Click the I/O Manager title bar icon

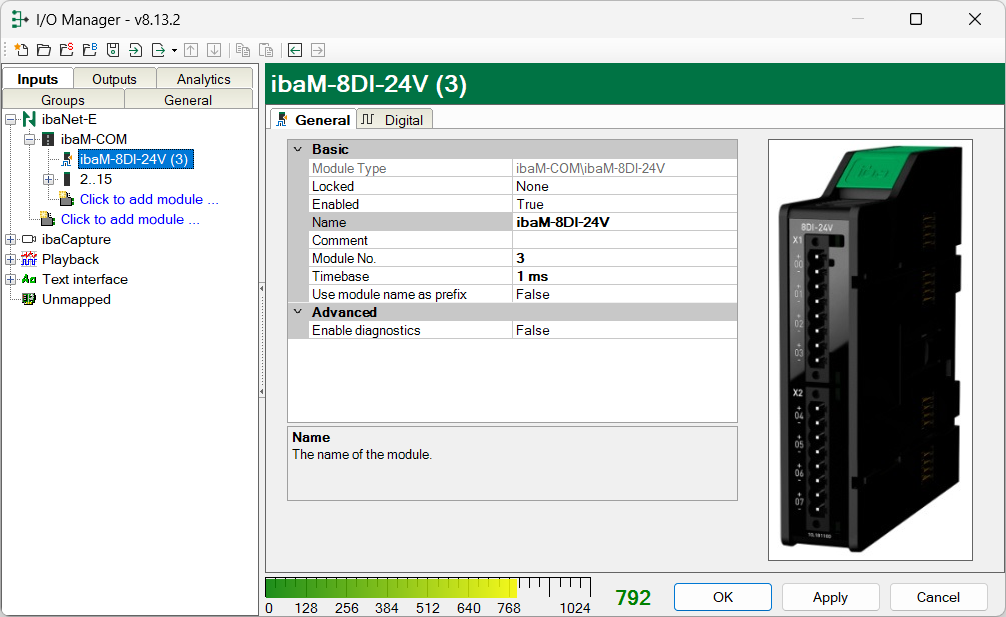point(20,19)
